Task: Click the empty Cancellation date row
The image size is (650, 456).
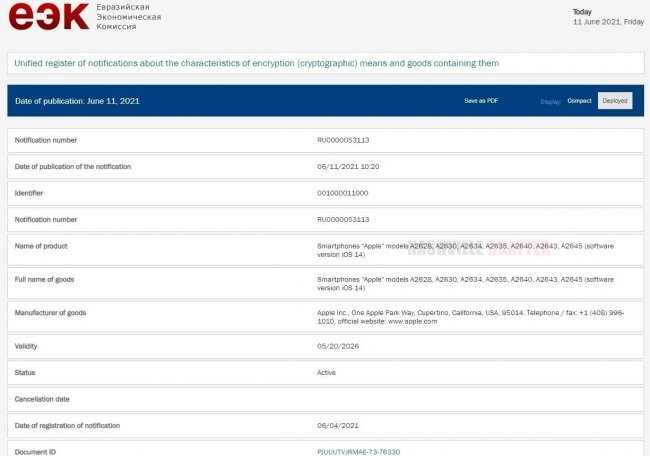Action: point(324,399)
